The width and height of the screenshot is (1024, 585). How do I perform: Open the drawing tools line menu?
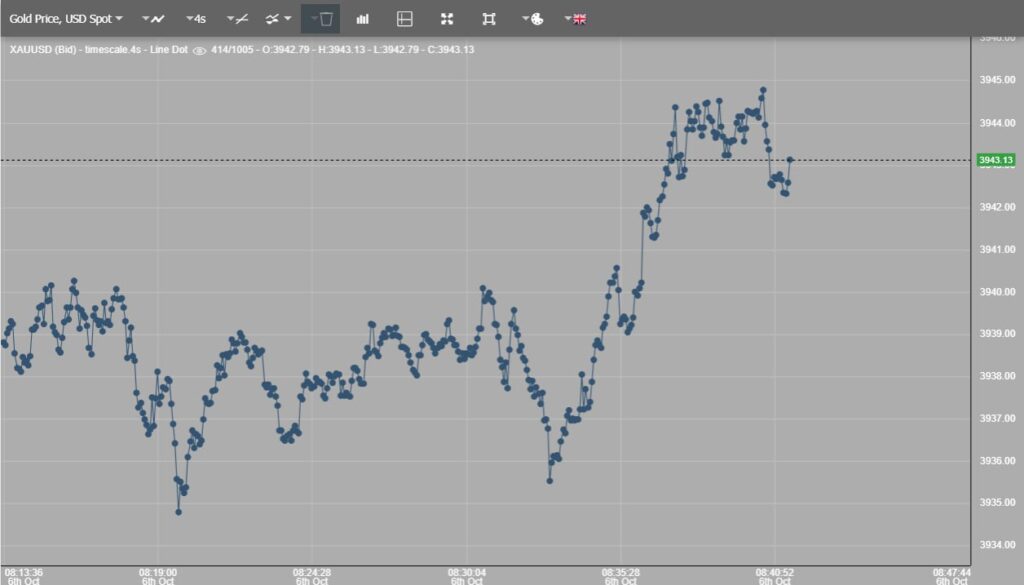(238, 18)
